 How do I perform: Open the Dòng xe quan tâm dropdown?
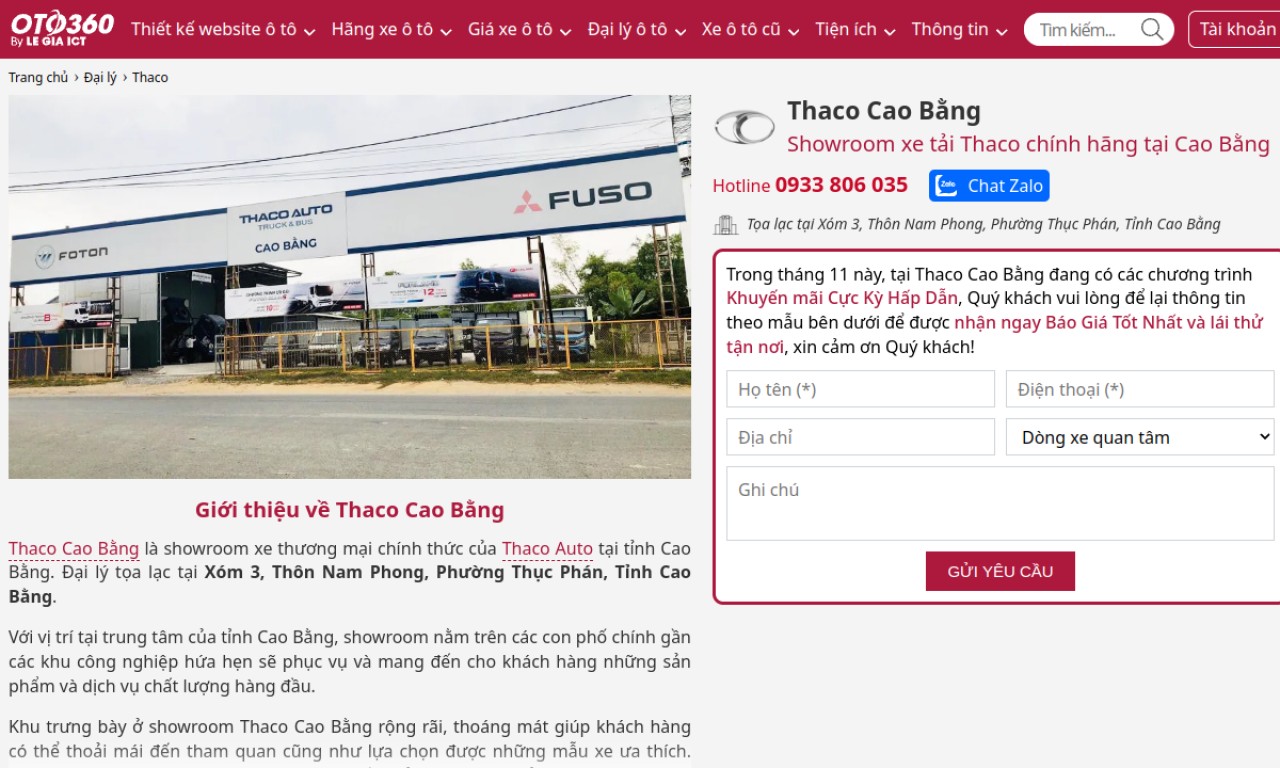tap(1140, 437)
